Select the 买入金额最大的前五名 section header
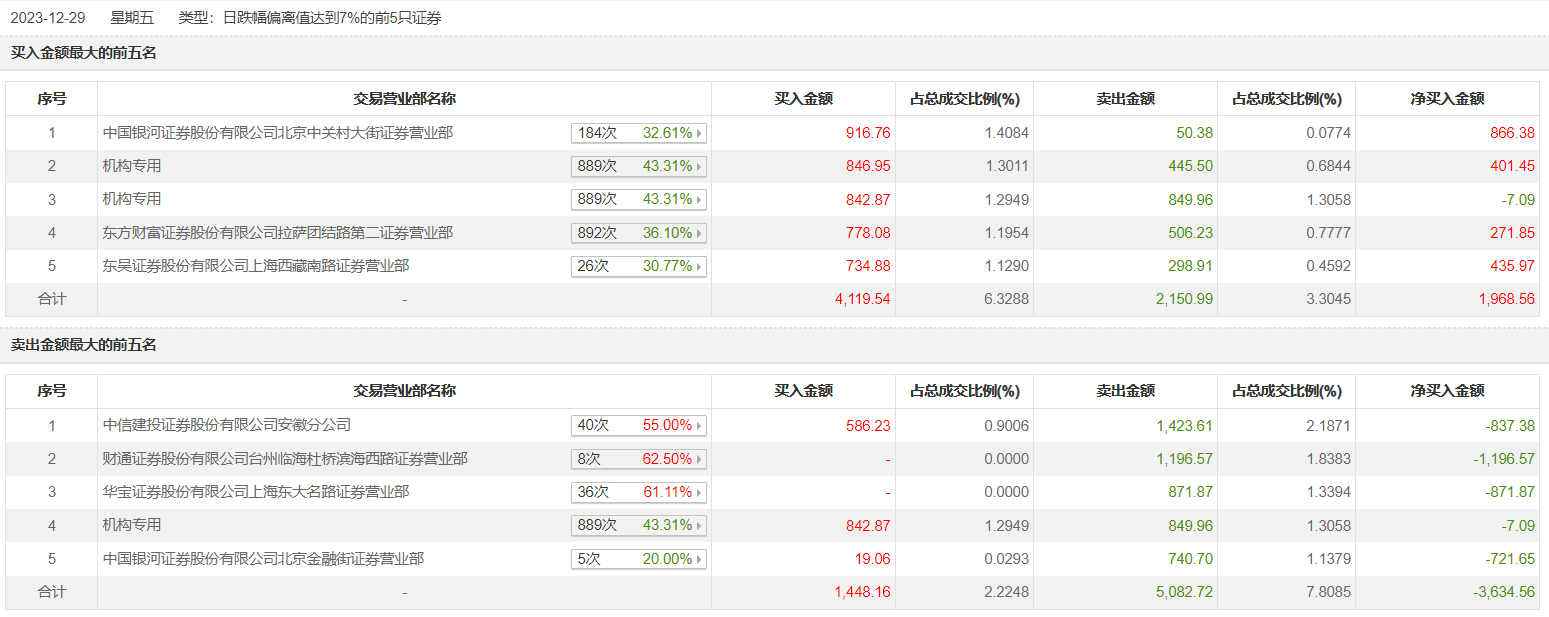Viewport: 1549px width, 617px height. coord(84,53)
